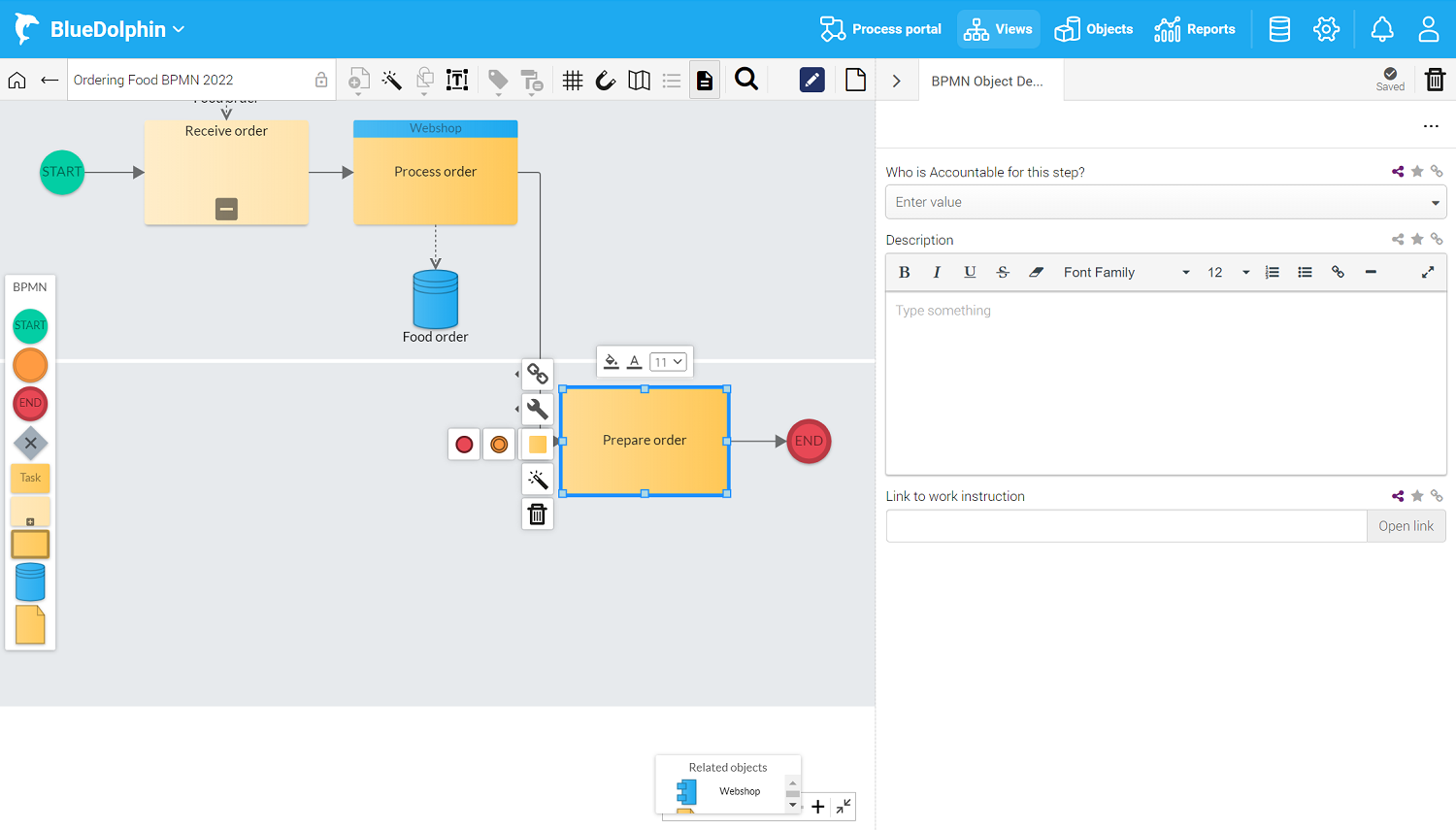Screen dimensions: 1456x830
Task: Click the Saved status indicator
Action: [1390, 80]
